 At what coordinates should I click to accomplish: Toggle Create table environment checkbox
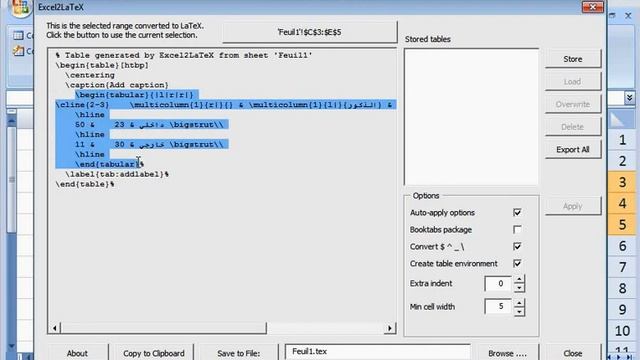pos(517,264)
